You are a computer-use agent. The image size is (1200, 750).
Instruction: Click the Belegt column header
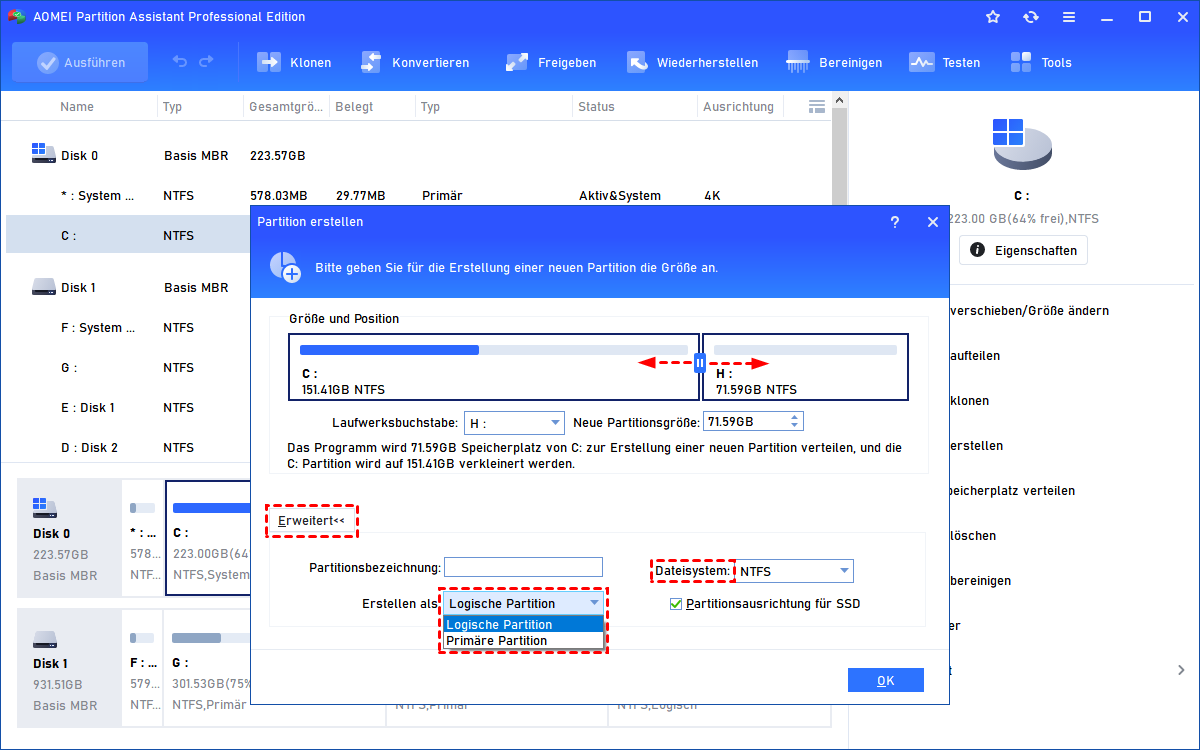tap(354, 106)
